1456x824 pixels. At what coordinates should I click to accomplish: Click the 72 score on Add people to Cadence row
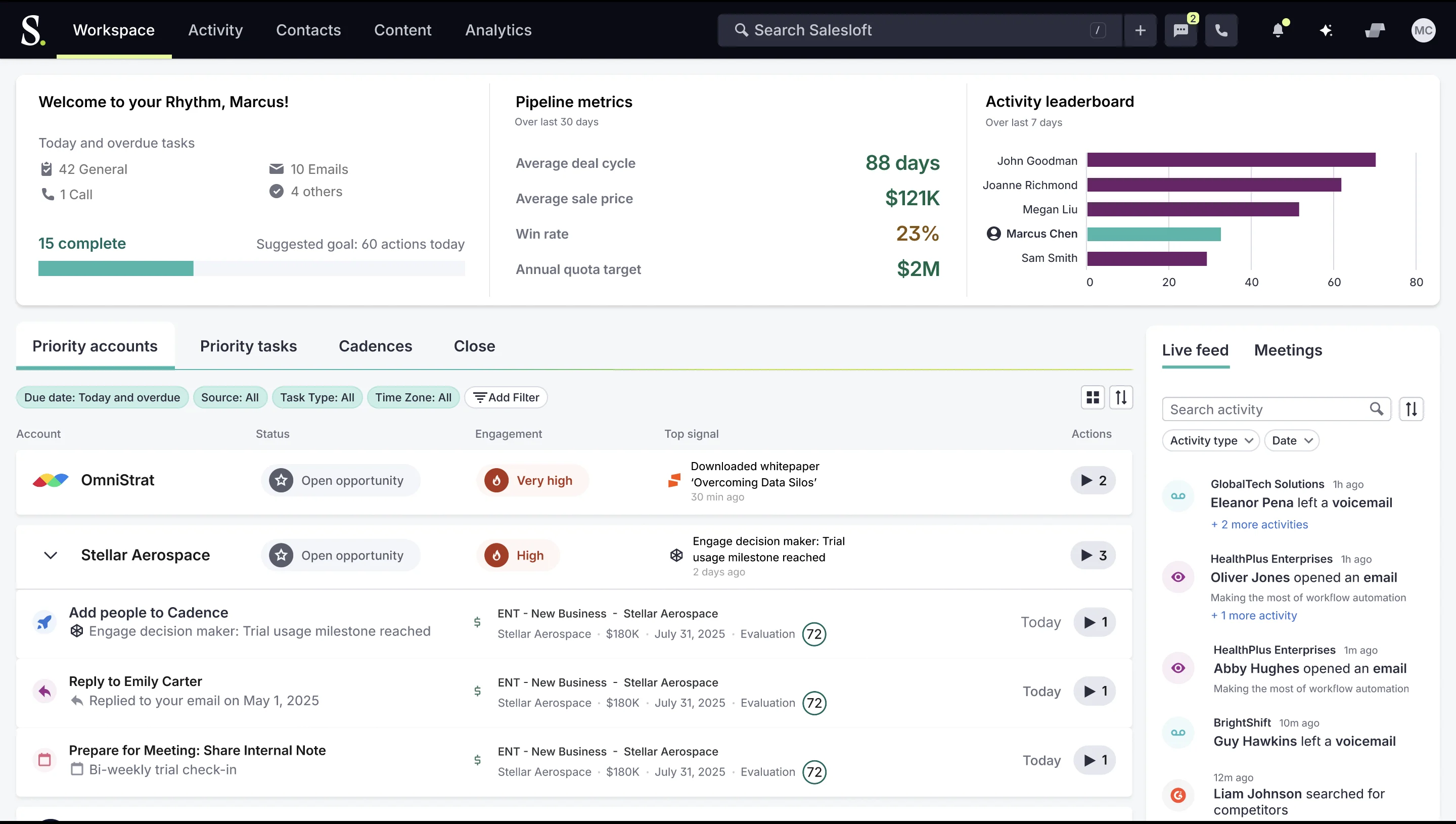[814, 634]
